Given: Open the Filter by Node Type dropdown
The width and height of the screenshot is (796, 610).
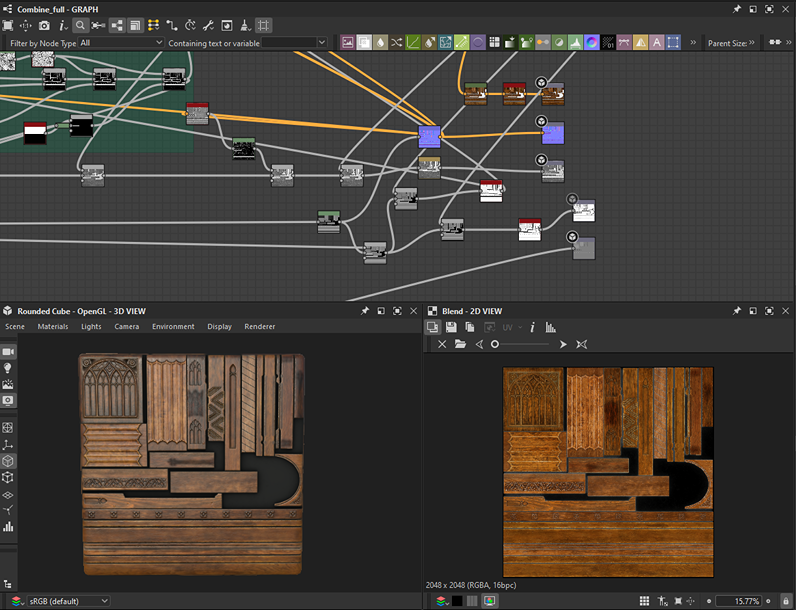Looking at the screenshot, I should tap(120, 43).
